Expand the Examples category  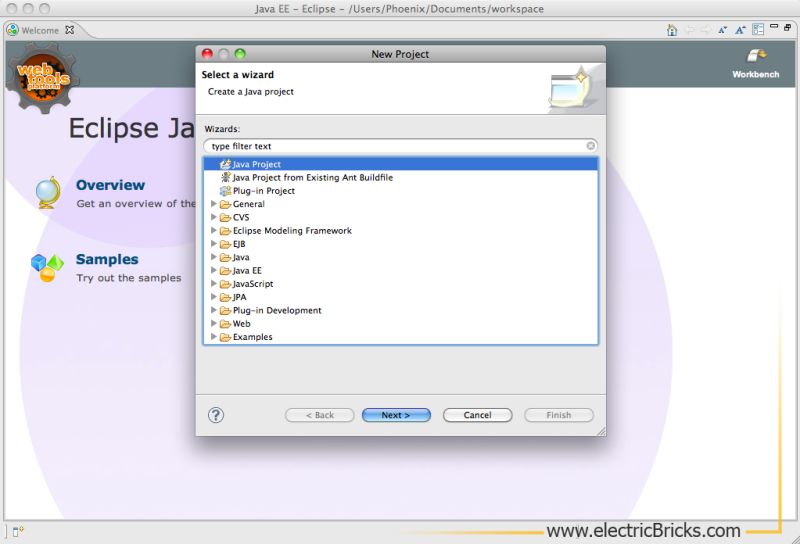click(214, 336)
